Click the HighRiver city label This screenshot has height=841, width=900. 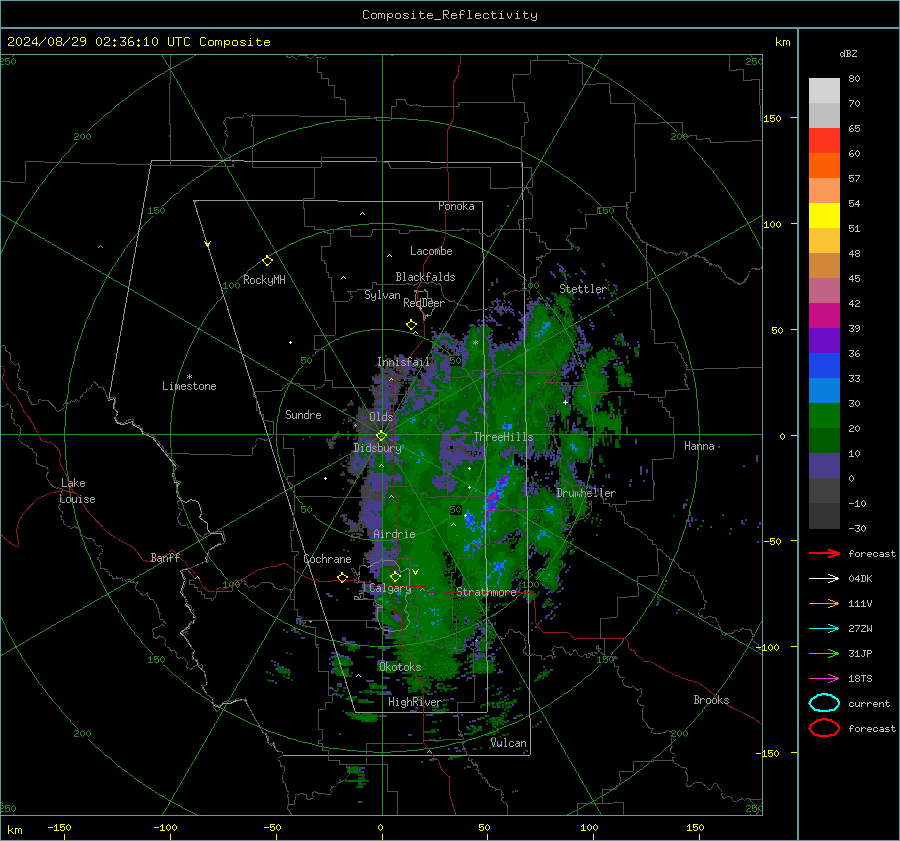tap(414, 702)
